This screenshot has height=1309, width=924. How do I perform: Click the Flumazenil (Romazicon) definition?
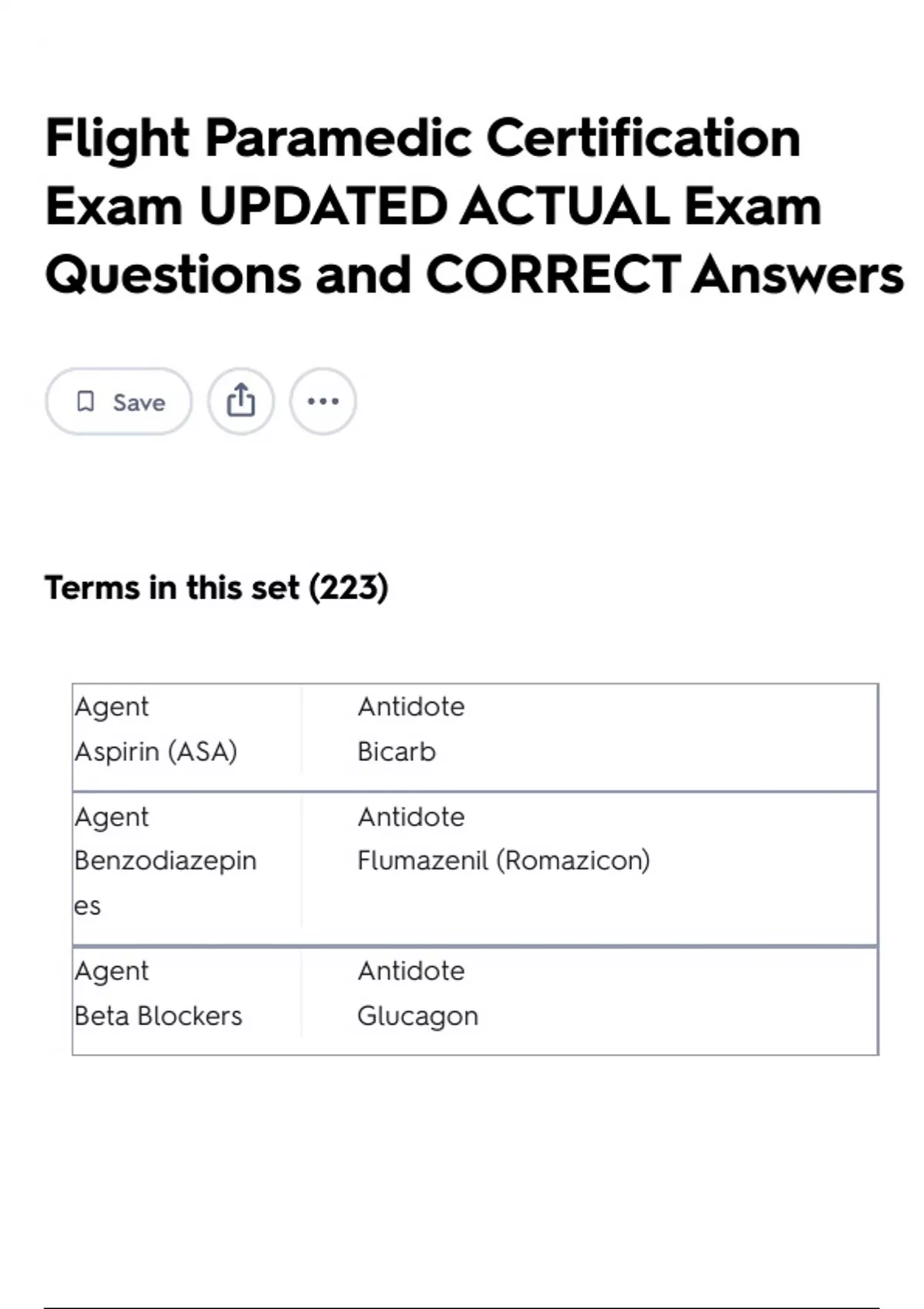tap(504, 861)
